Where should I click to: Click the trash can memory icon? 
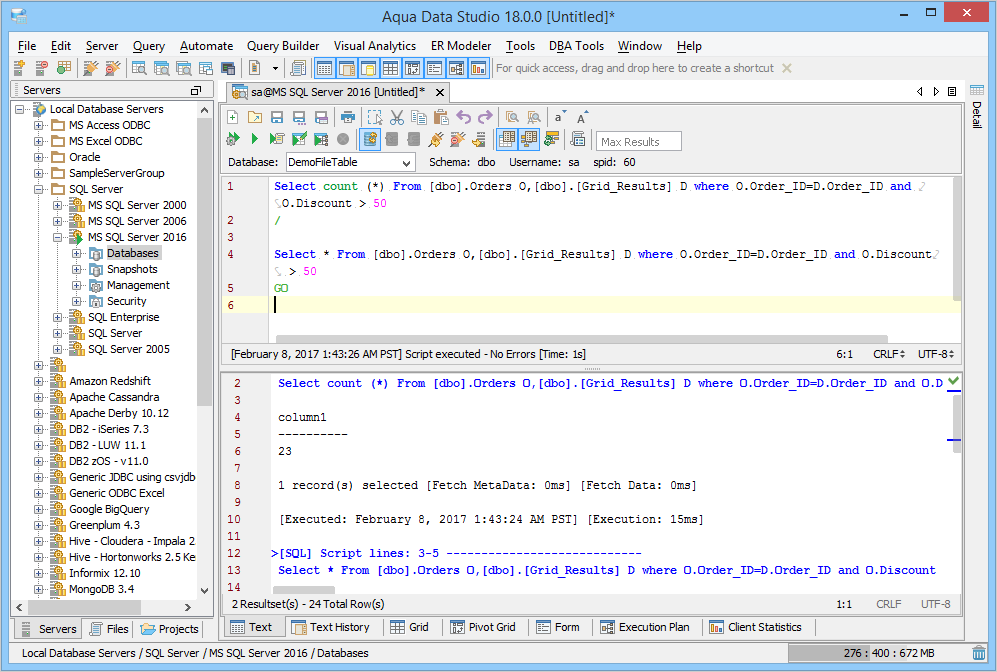pos(978,653)
